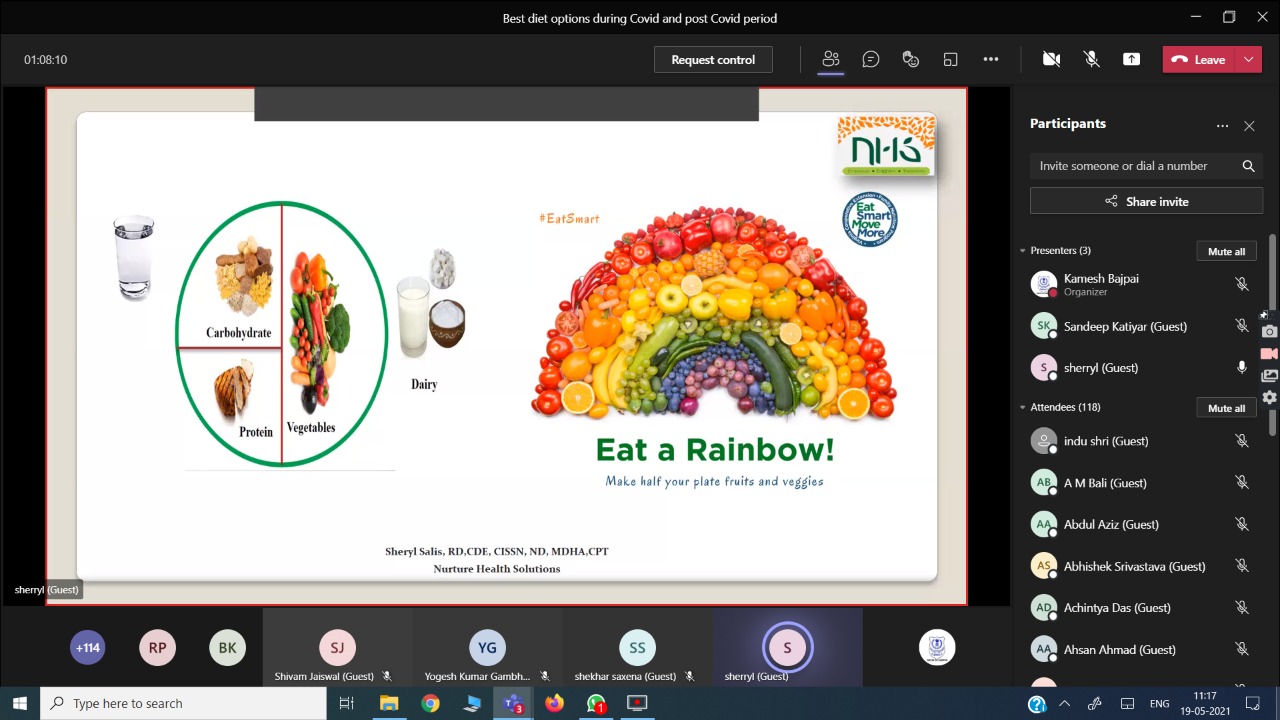Collapse the Presenters (3) section
Screen dimensions: 1280x720
1023,250
